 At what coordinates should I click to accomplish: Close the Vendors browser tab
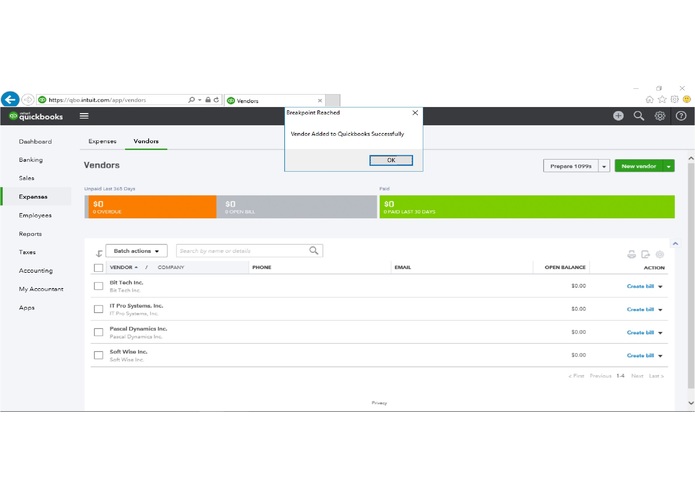[x=320, y=101]
